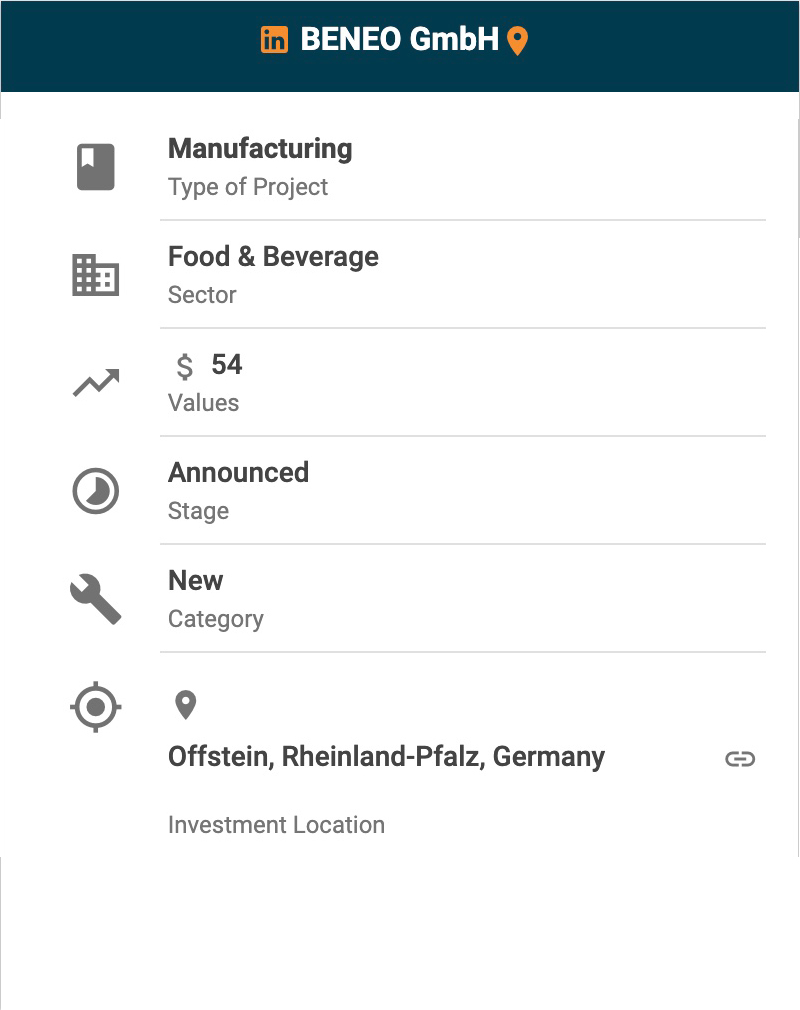Click the New category text
800x1010 pixels.
coord(196,581)
